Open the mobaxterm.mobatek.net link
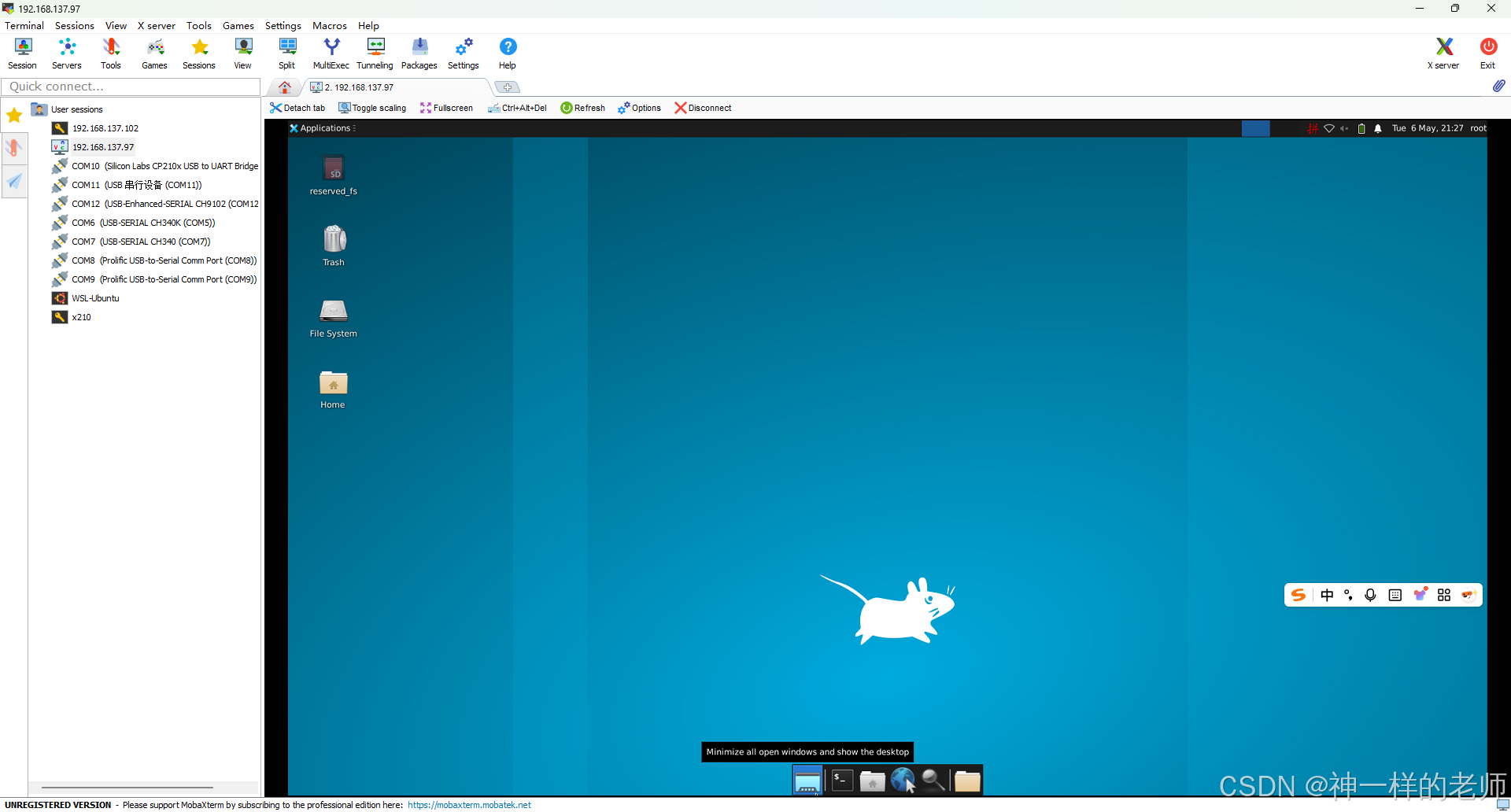The width and height of the screenshot is (1511, 812). click(x=469, y=805)
